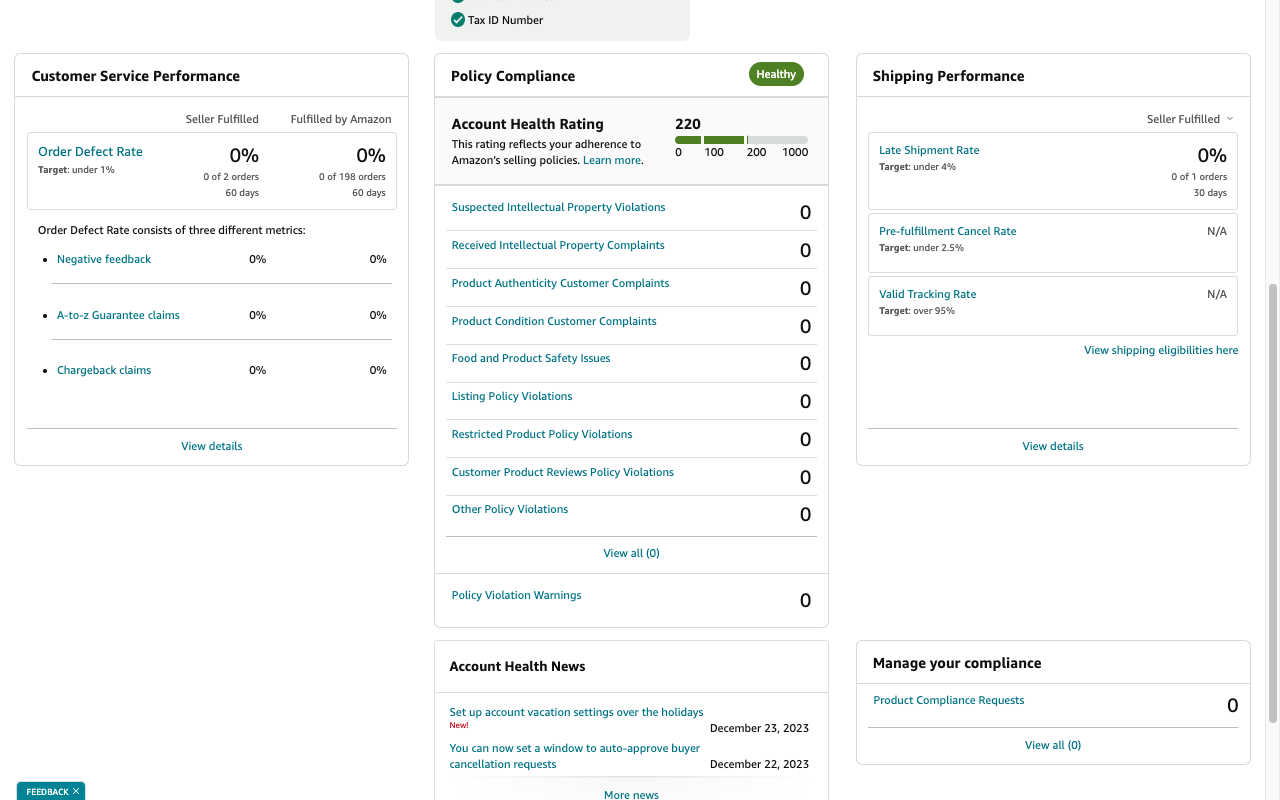Image resolution: width=1280 pixels, height=800 pixels.
Task: View details of Customer Service Performance
Action: tap(212, 446)
